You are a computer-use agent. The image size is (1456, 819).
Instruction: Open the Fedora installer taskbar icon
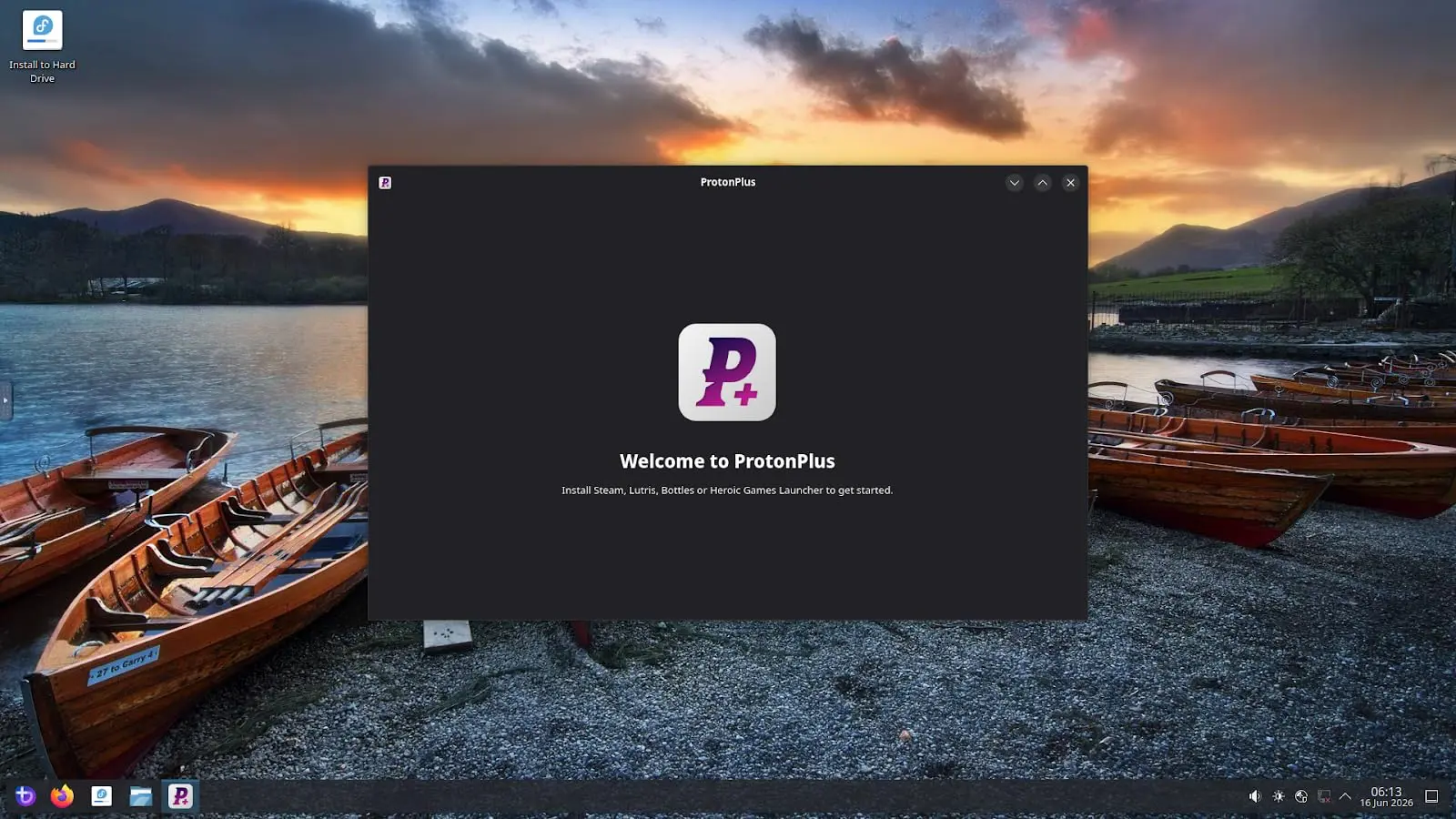pos(102,796)
